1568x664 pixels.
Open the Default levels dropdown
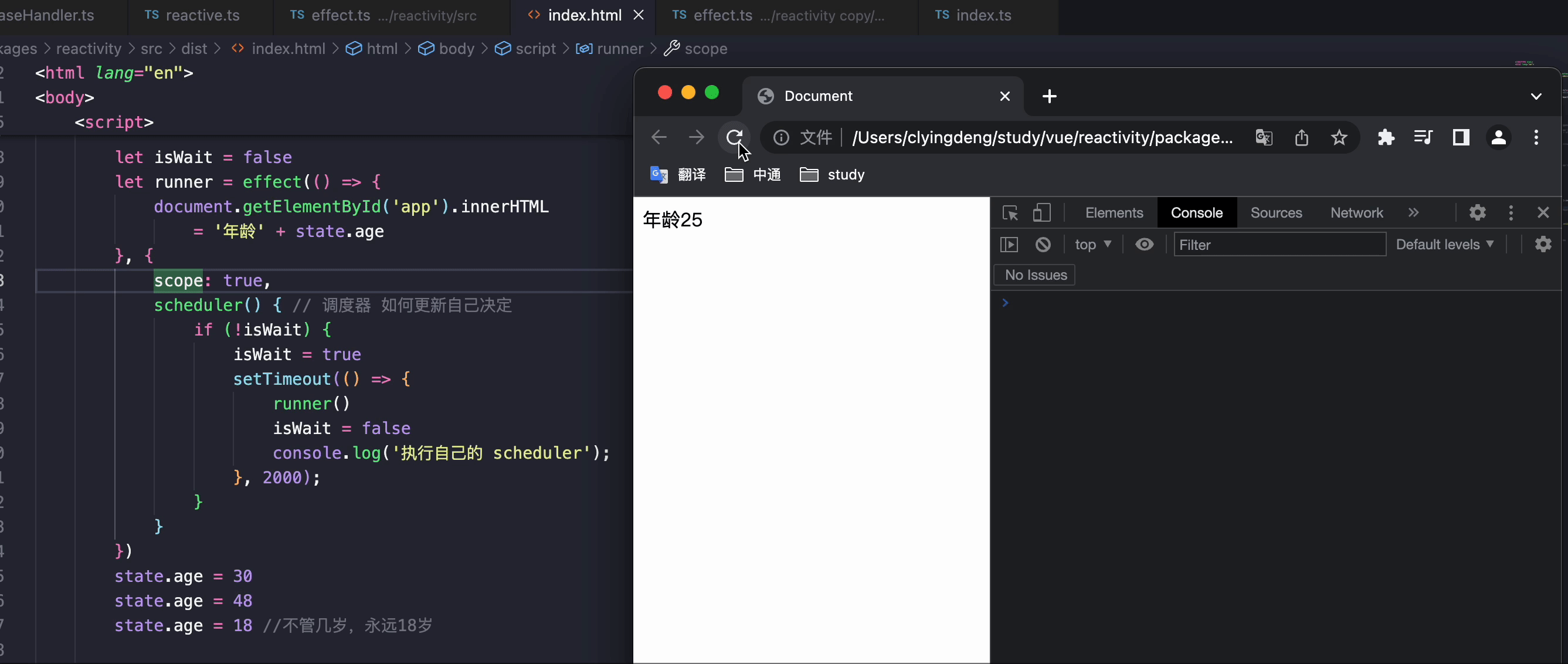tap(1445, 244)
